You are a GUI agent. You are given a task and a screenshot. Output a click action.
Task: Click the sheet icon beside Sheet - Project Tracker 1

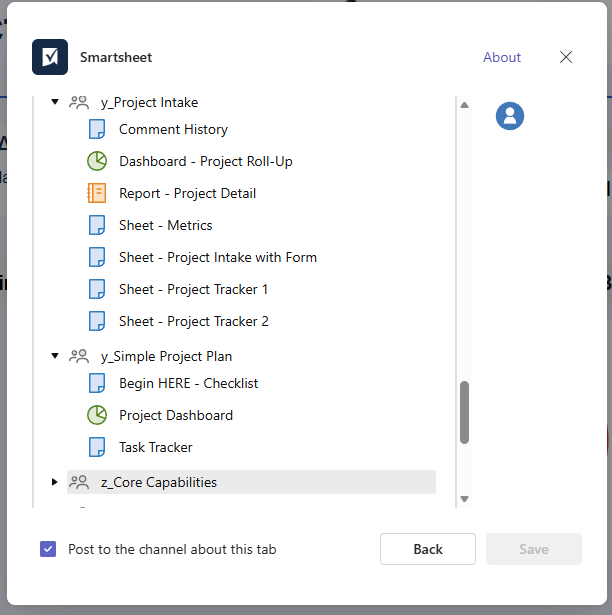(97, 289)
